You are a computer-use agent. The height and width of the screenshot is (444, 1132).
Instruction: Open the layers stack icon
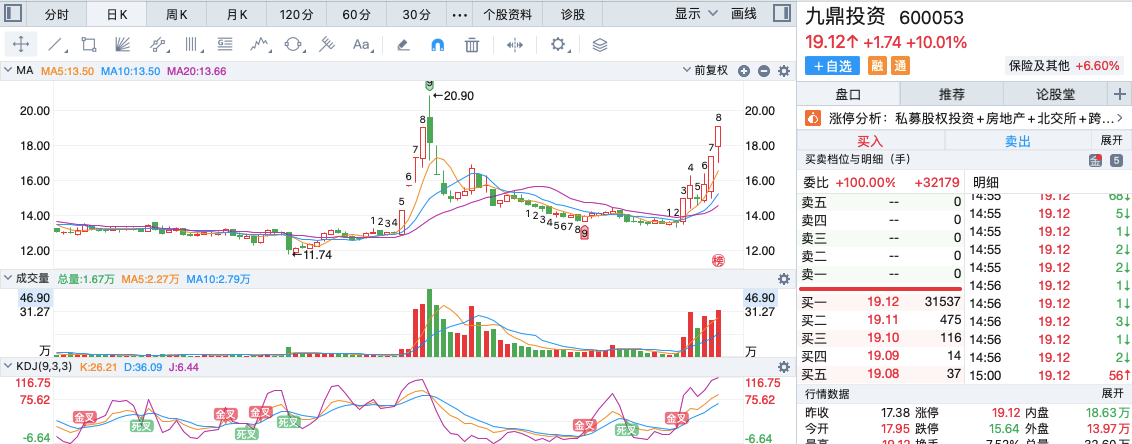[600, 45]
